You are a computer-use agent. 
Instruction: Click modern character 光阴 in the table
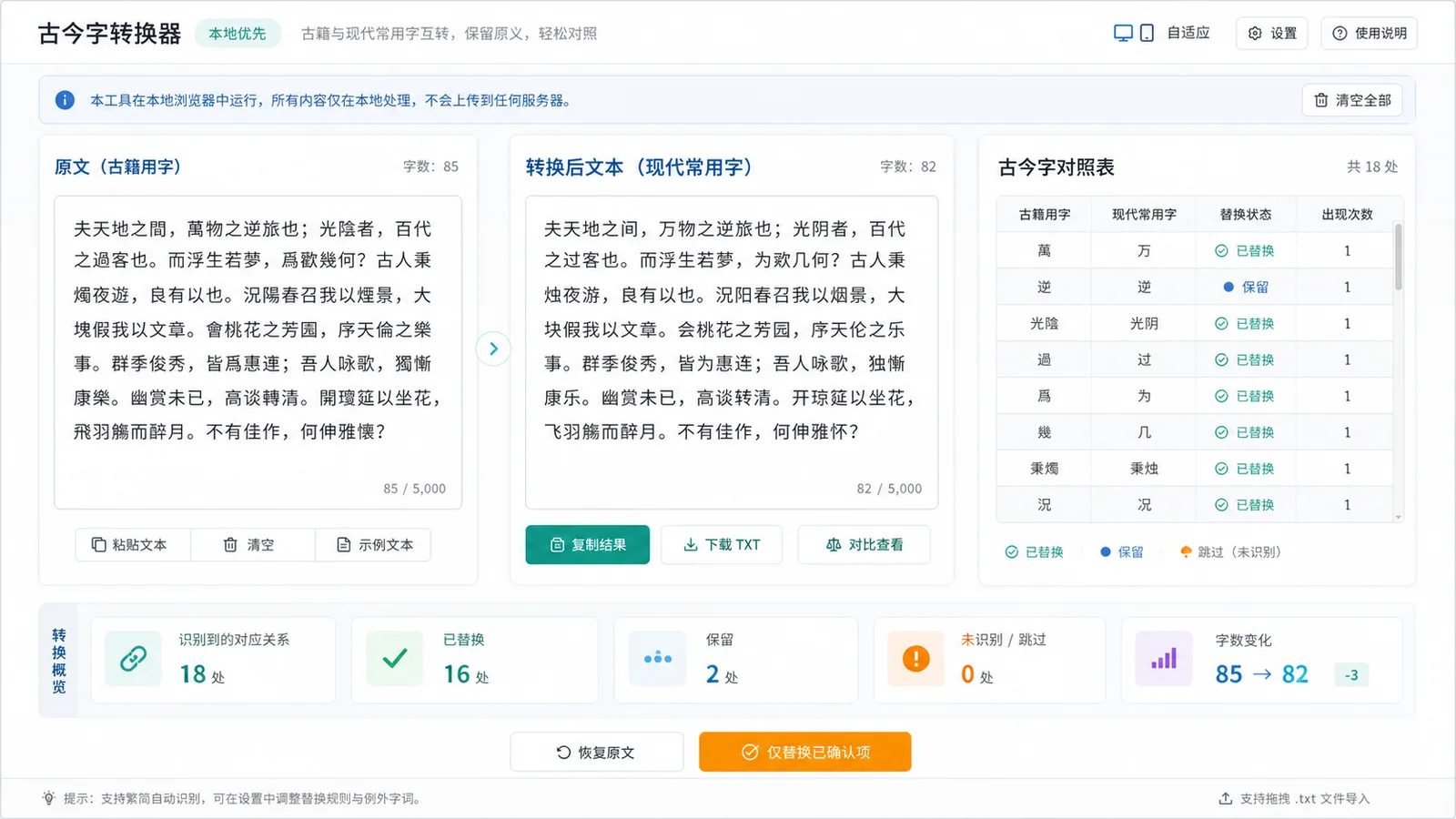pyautogui.click(x=1144, y=323)
